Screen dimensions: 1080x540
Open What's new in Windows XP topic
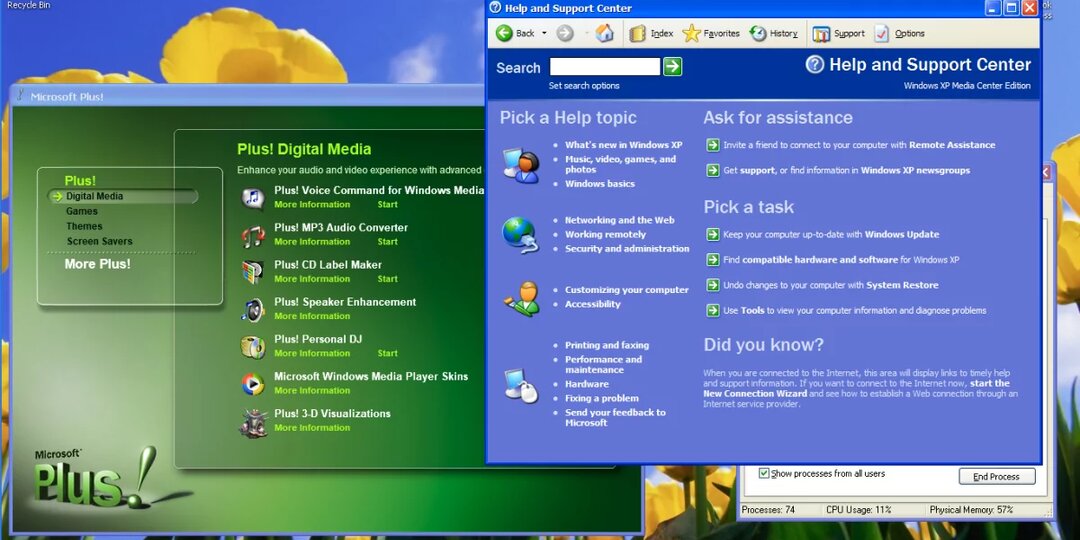pos(623,145)
